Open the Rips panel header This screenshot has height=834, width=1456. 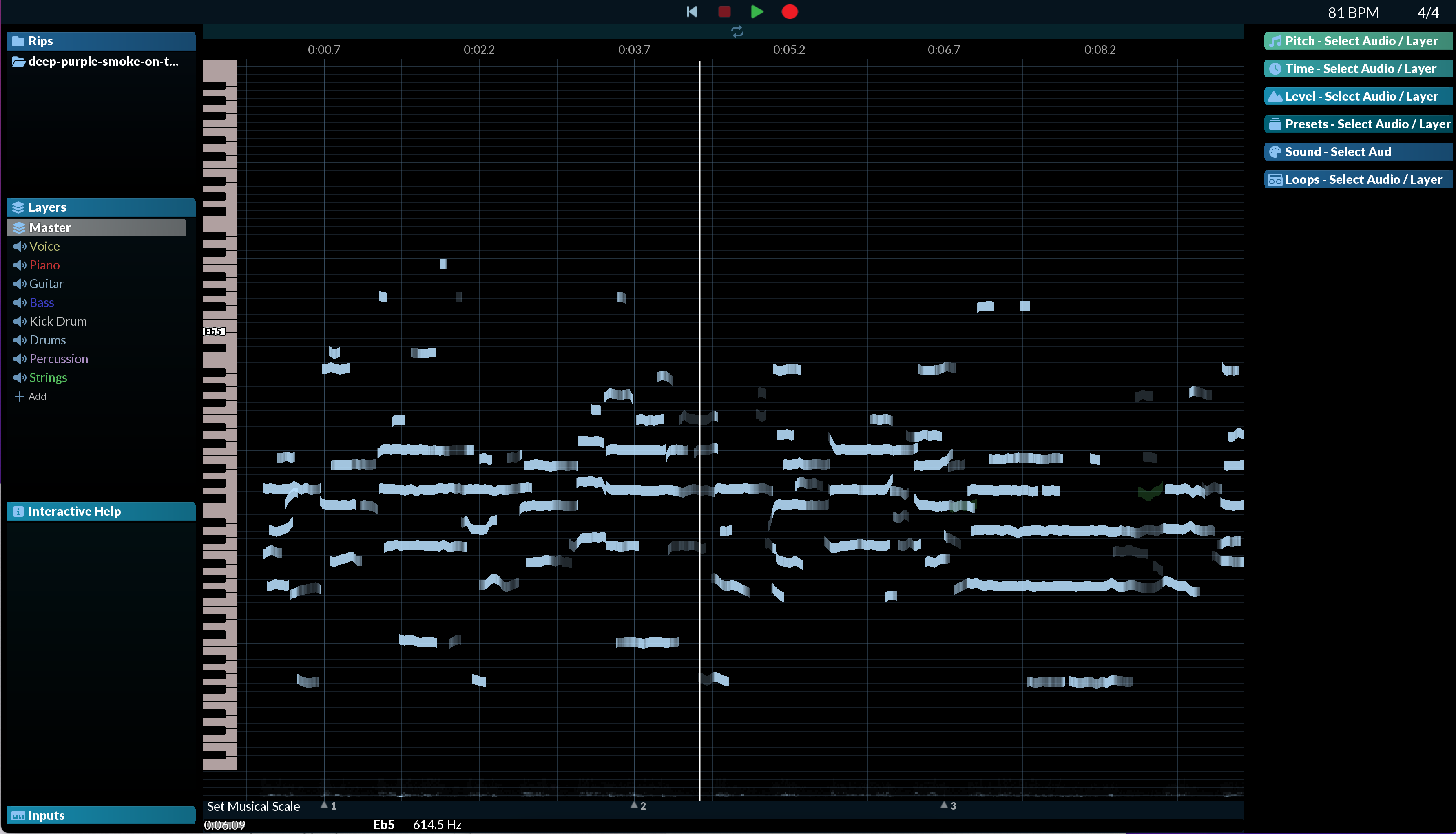pyautogui.click(x=41, y=41)
